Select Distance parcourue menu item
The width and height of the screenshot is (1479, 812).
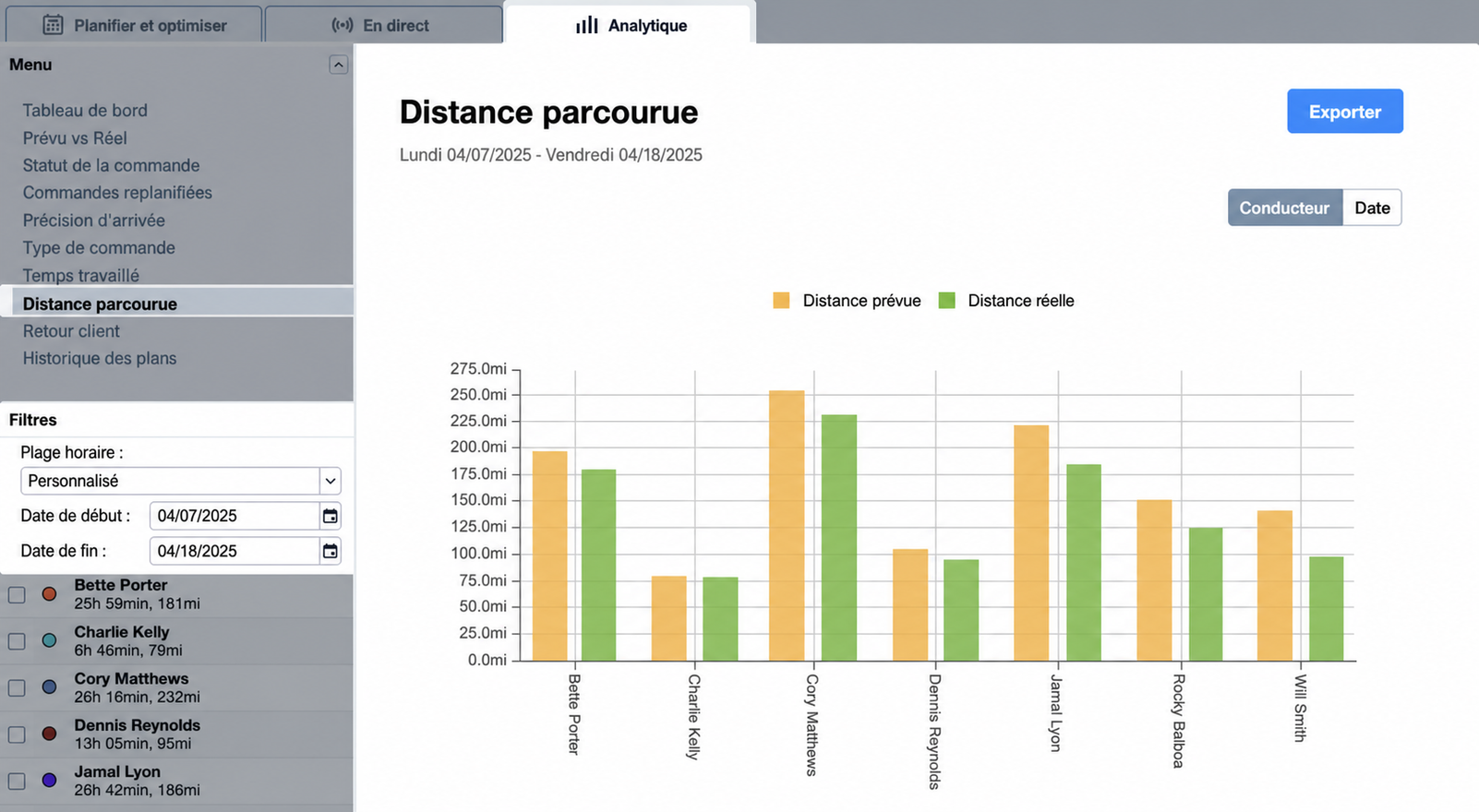[176, 303]
